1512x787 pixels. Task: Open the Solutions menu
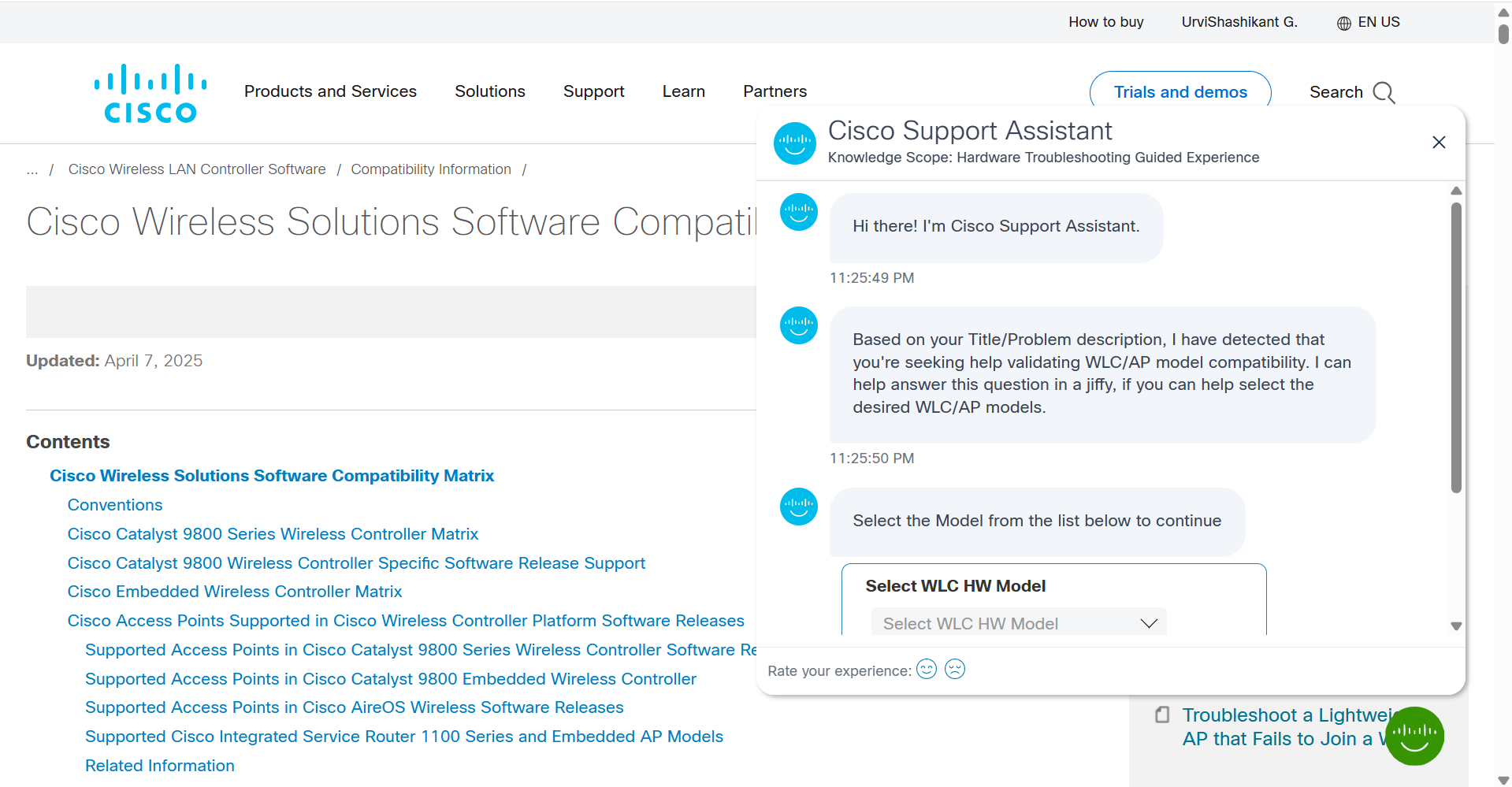(x=490, y=91)
